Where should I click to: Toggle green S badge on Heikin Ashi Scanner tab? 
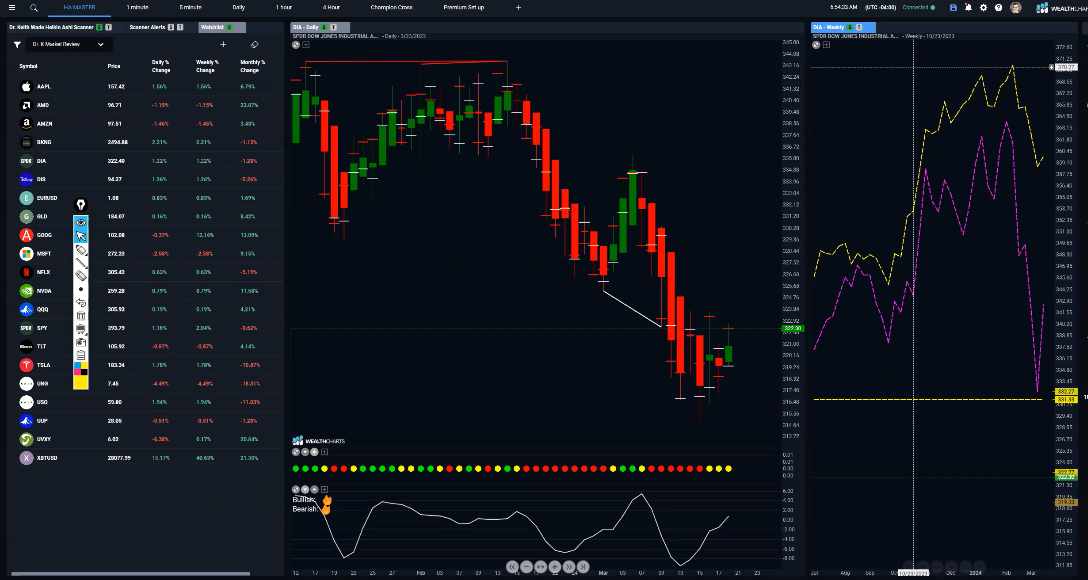[x=99, y=27]
